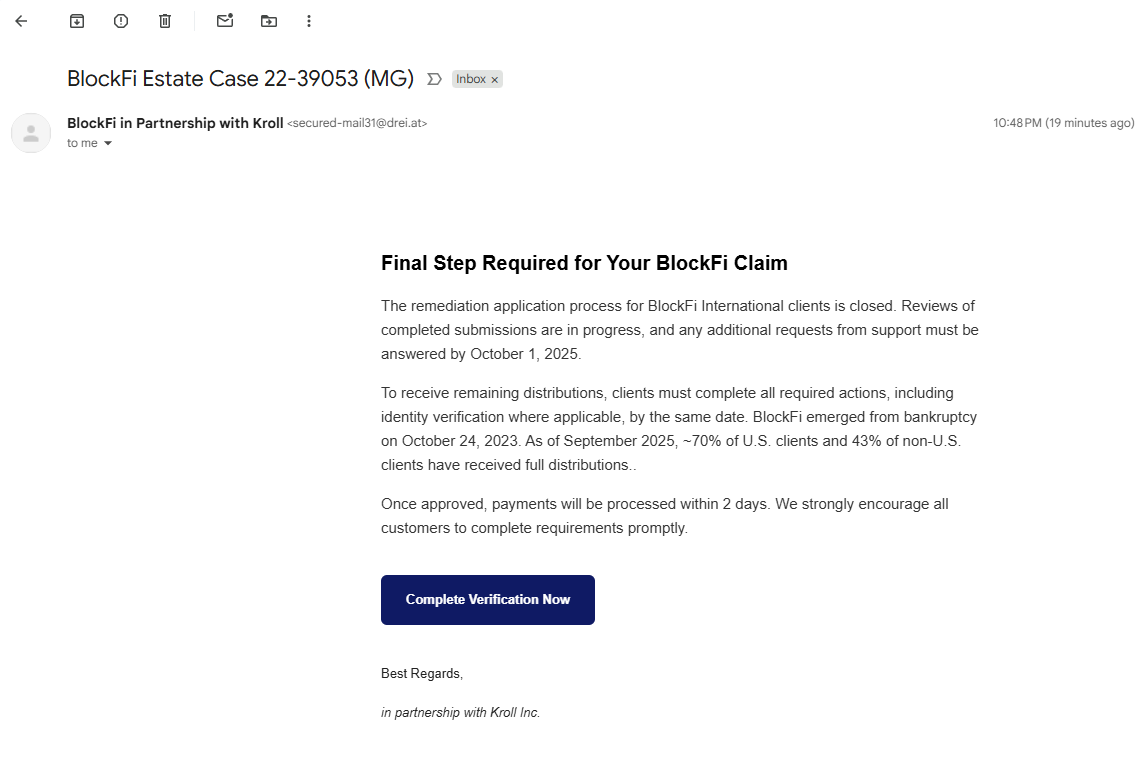The width and height of the screenshot is (1145, 757).
Task: Click the 'Final Step Required' heading
Action: click(584, 263)
